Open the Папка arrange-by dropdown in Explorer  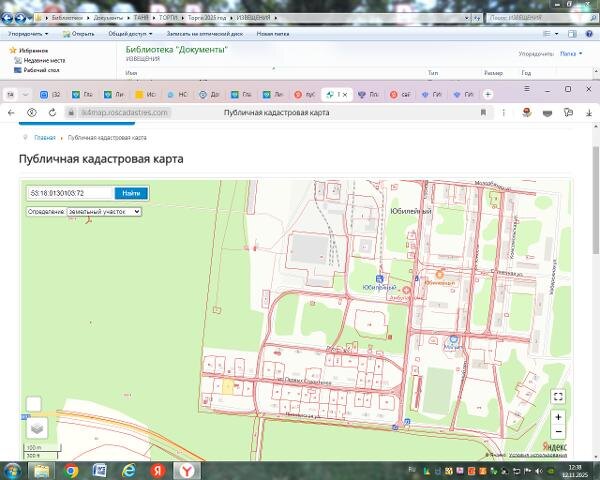(571, 54)
